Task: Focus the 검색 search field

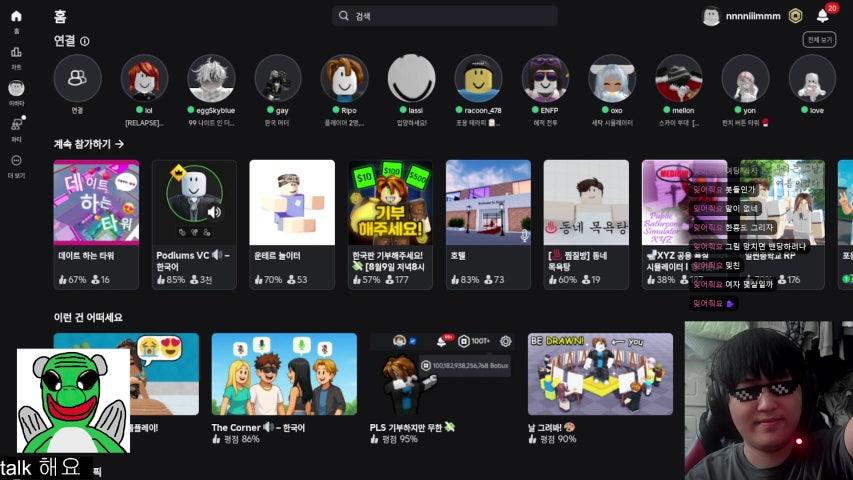Action: 444,16
